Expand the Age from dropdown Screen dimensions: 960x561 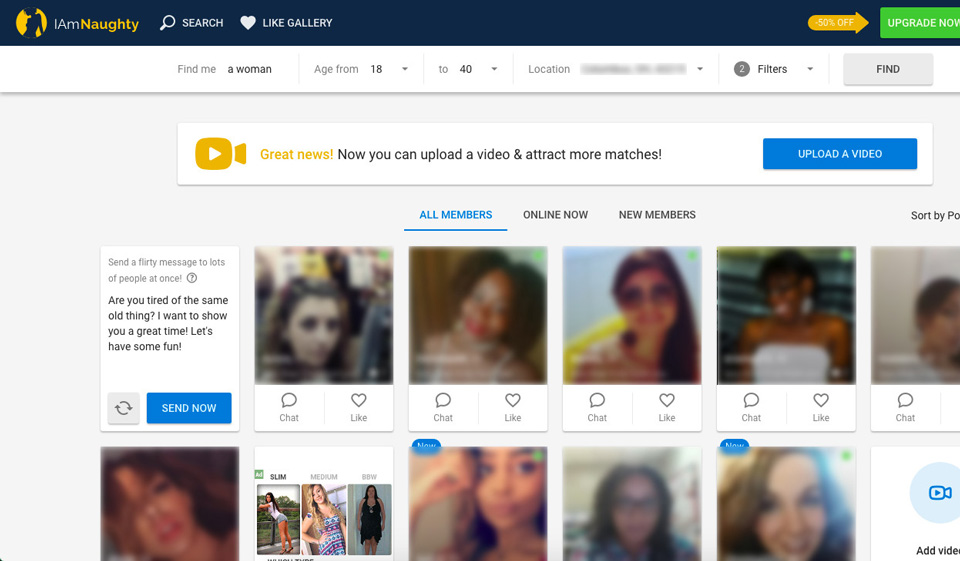click(404, 69)
